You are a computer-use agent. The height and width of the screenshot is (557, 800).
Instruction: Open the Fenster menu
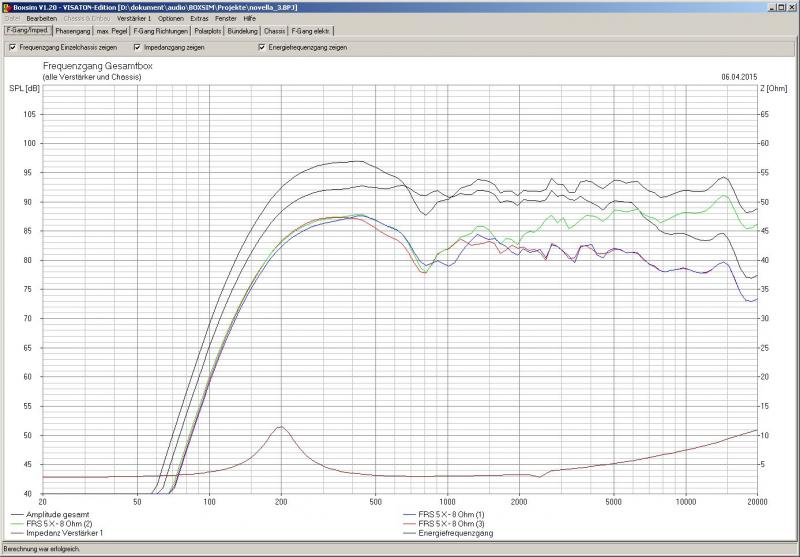(x=226, y=19)
